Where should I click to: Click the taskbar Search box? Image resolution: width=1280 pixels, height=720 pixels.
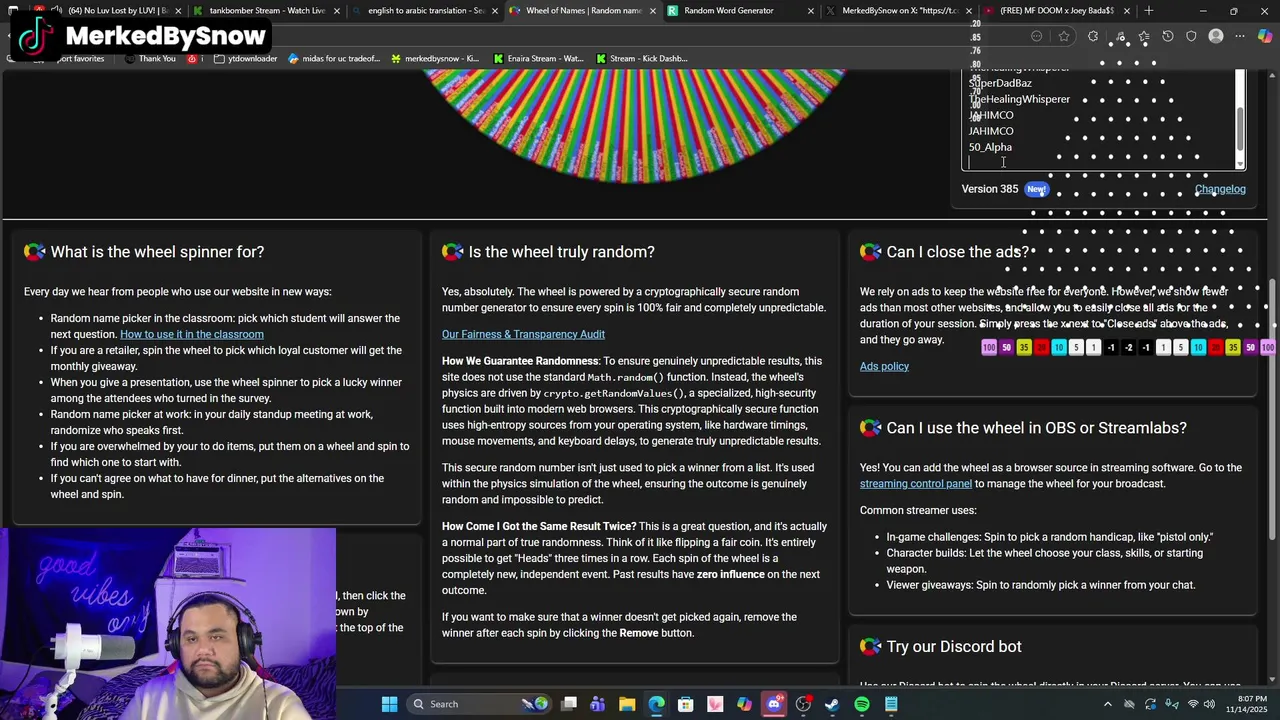pyautogui.click(x=479, y=704)
